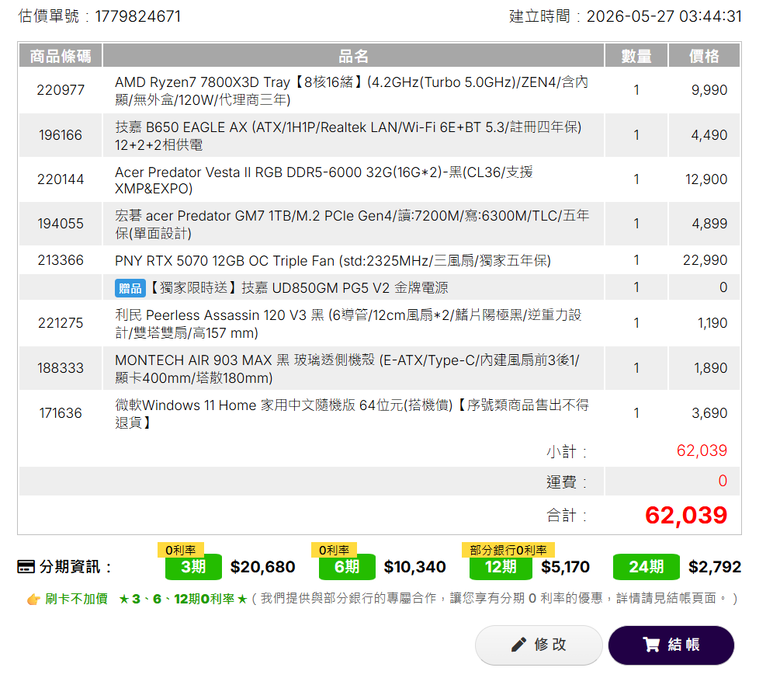Click the estimate number 1779824671
The height and width of the screenshot is (678, 780).
(137, 16)
